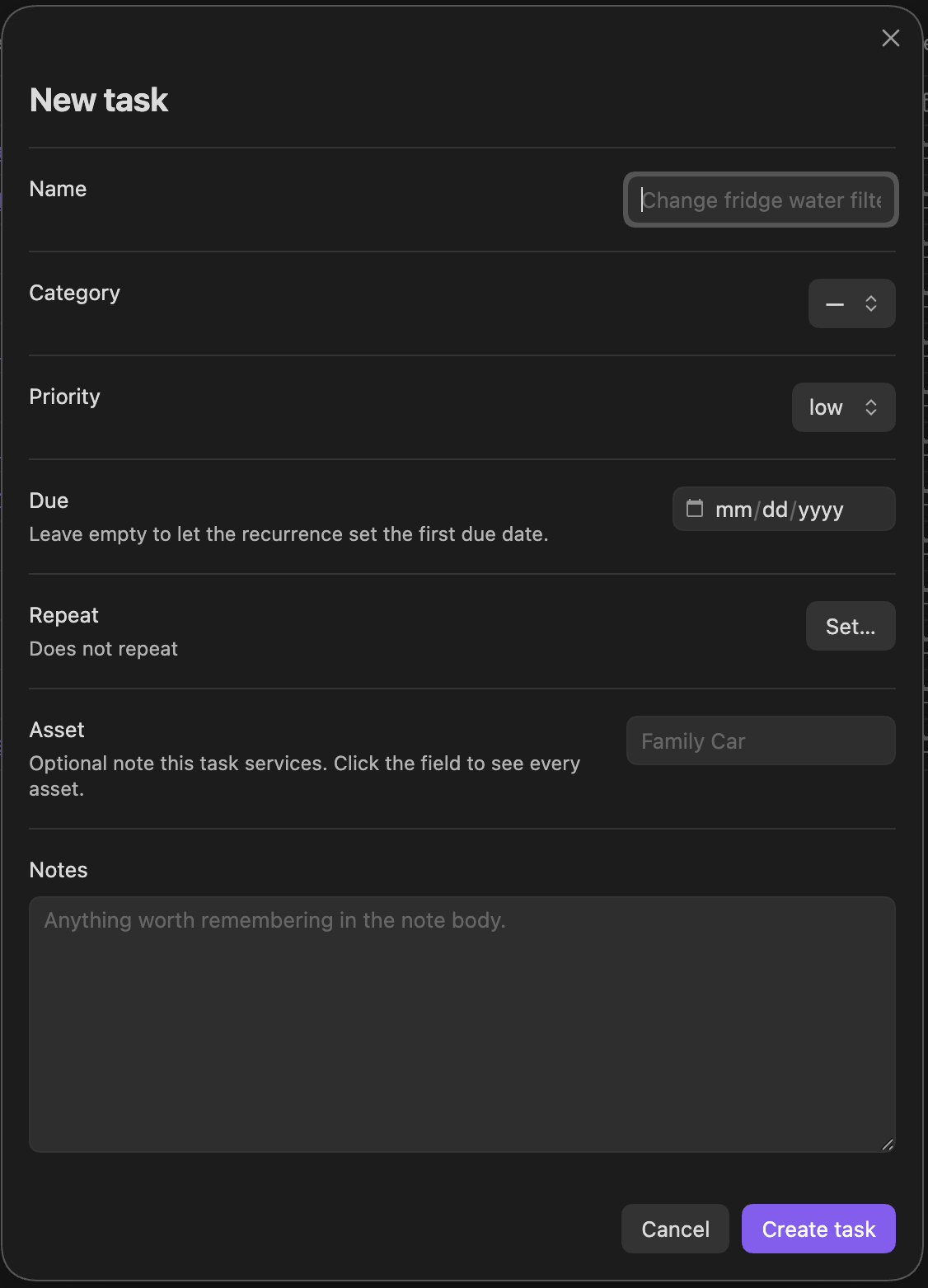Click inside the Notes text area

[x=462, y=1024]
